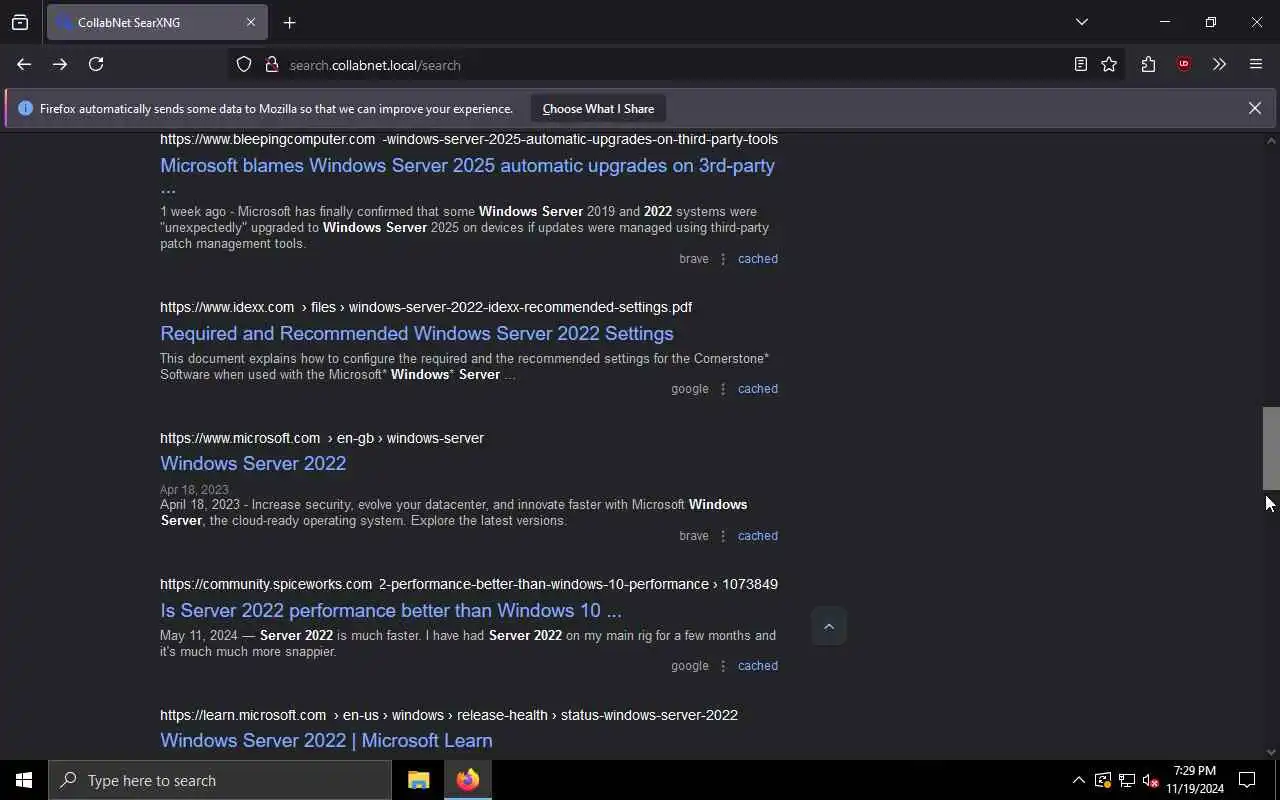Open Windows Server 2022 | Microsoft Learn result

[x=326, y=740]
